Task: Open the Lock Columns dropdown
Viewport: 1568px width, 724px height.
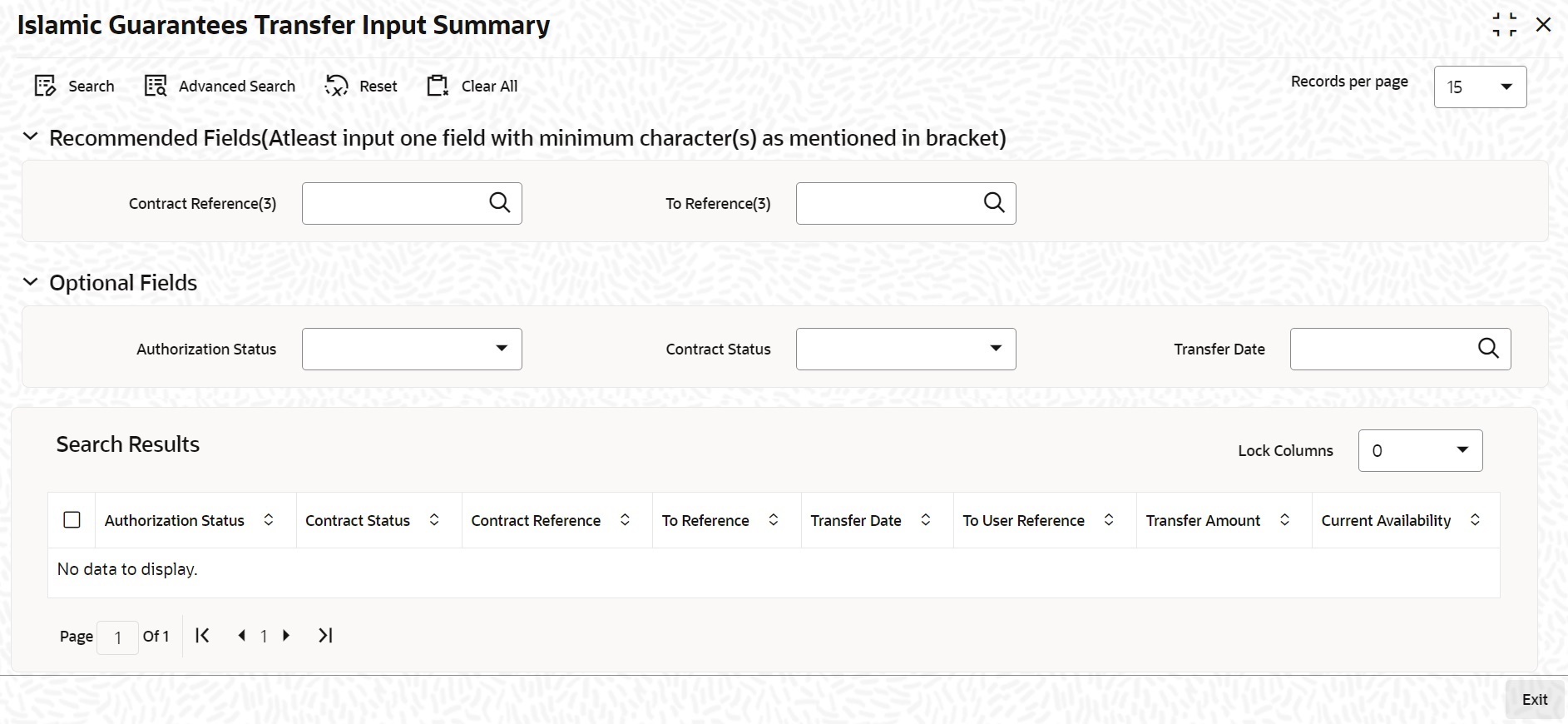Action: pyautogui.click(x=1420, y=450)
